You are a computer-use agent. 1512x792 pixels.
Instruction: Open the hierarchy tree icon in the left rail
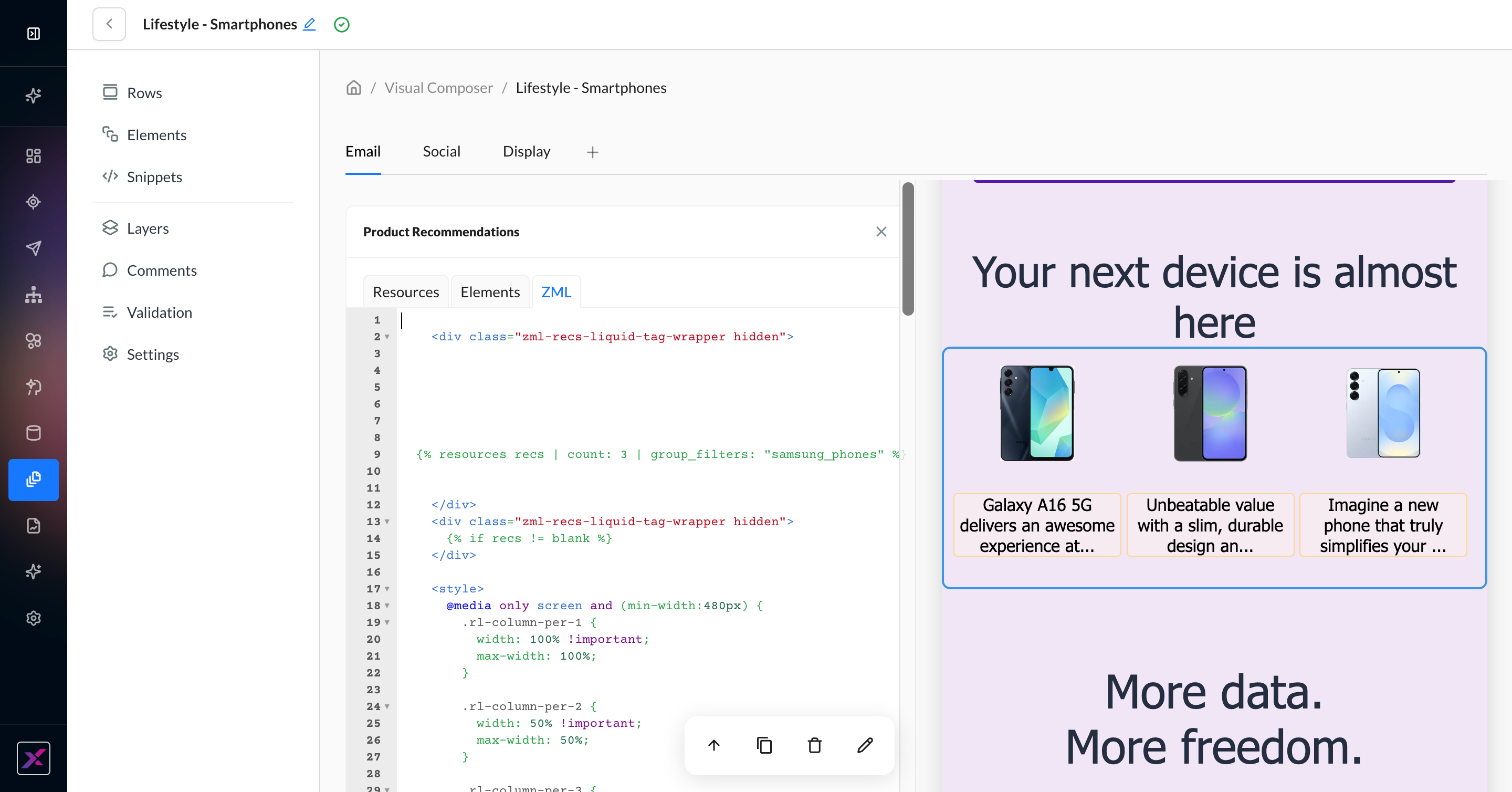(34, 294)
